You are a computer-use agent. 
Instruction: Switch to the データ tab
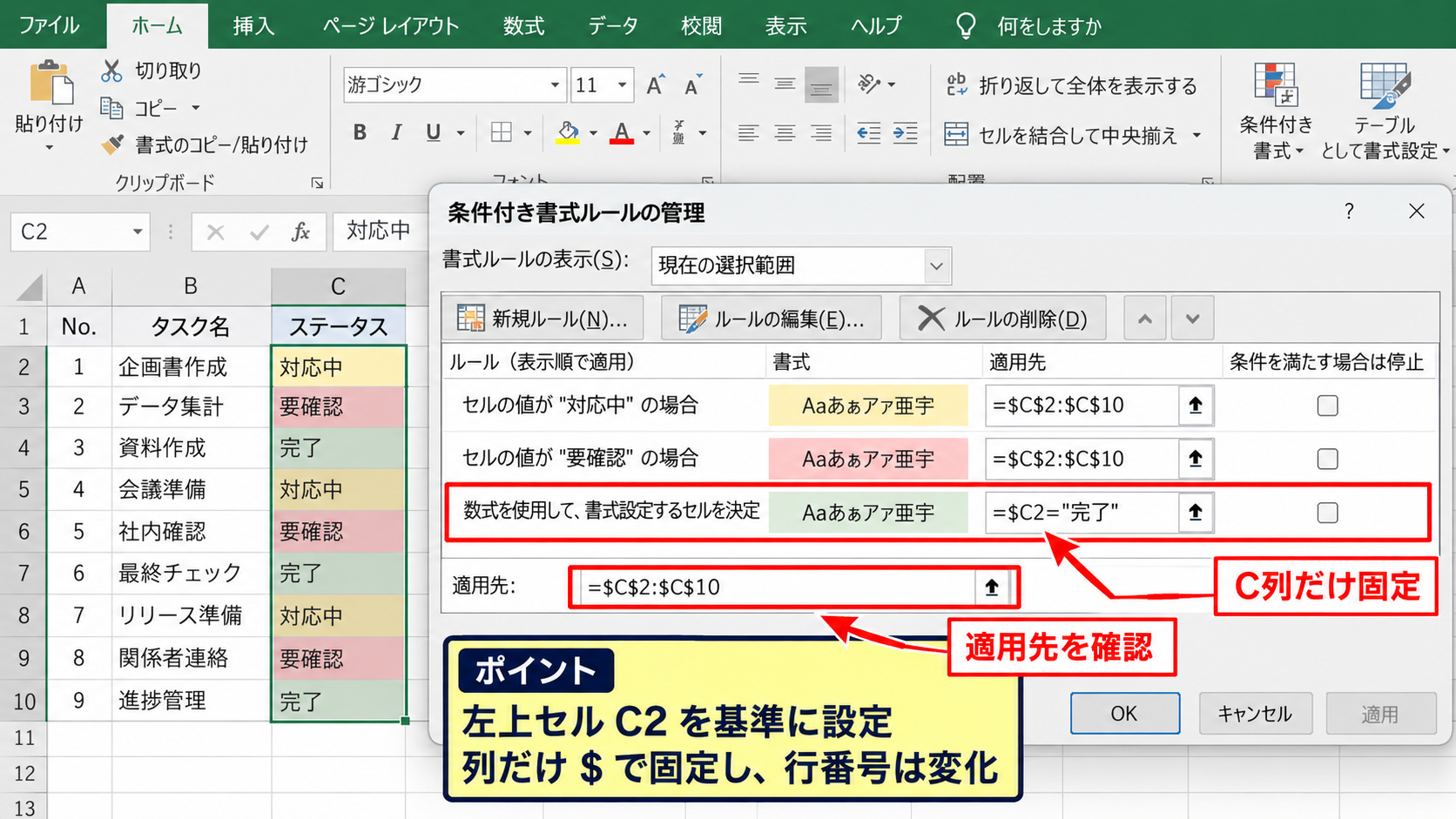point(613,26)
